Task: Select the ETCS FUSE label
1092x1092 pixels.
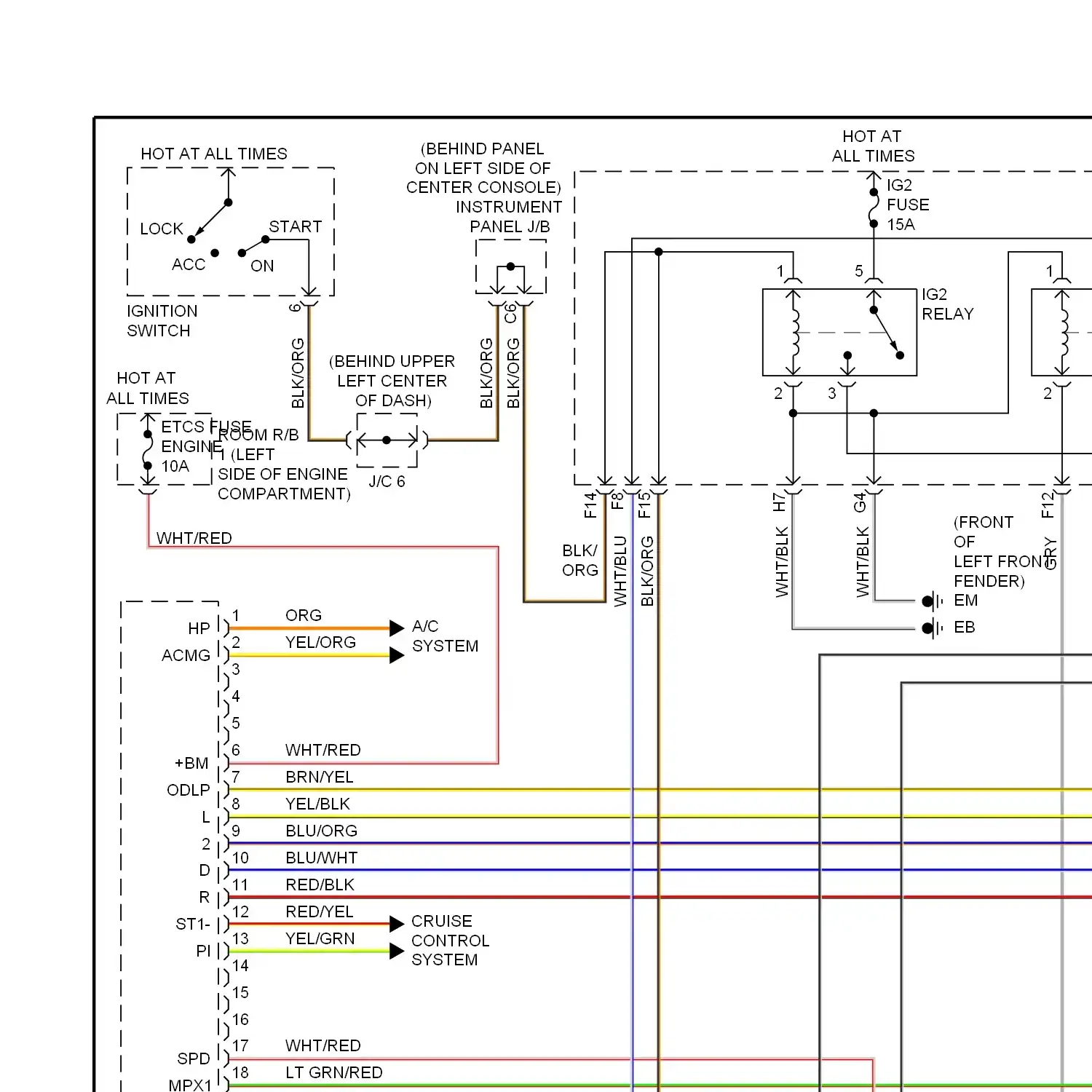Action: click(206, 427)
